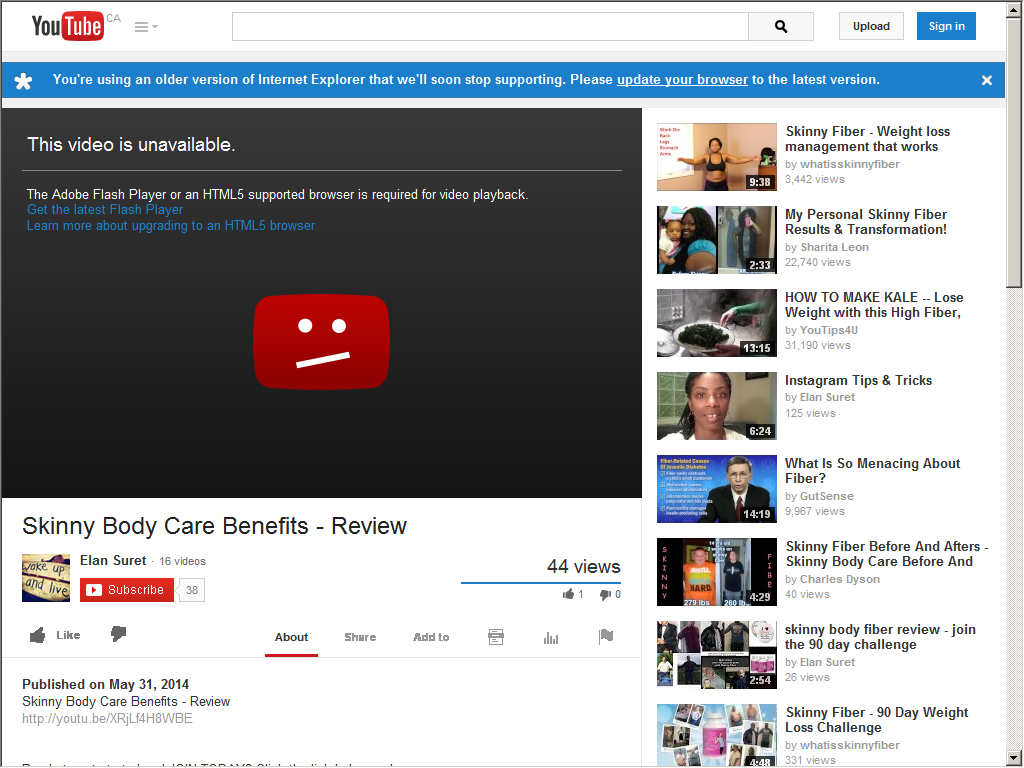The height and width of the screenshot is (768, 1024).
Task: Visit the Elan Suret channel name
Action: (x=113, y=560)
